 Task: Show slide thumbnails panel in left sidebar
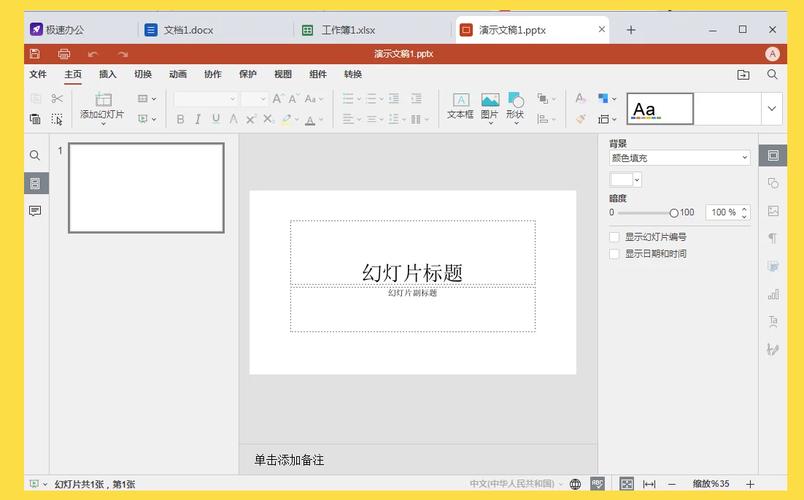coord(35,183)
